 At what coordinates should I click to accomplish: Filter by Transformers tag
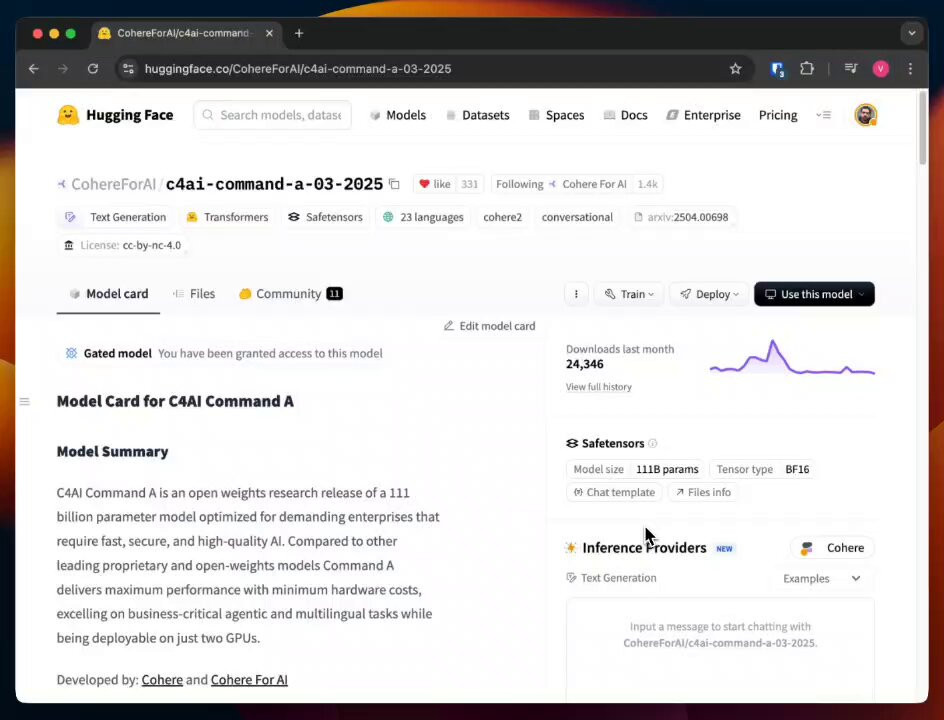(228, 217)
